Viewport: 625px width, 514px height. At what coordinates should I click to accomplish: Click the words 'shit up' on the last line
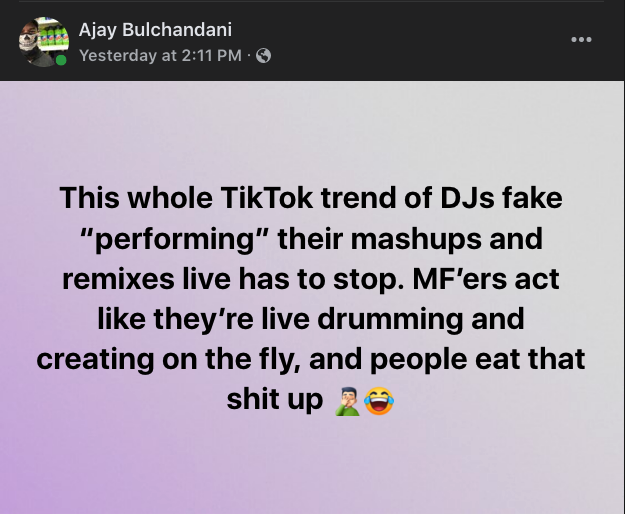point(275,399)
